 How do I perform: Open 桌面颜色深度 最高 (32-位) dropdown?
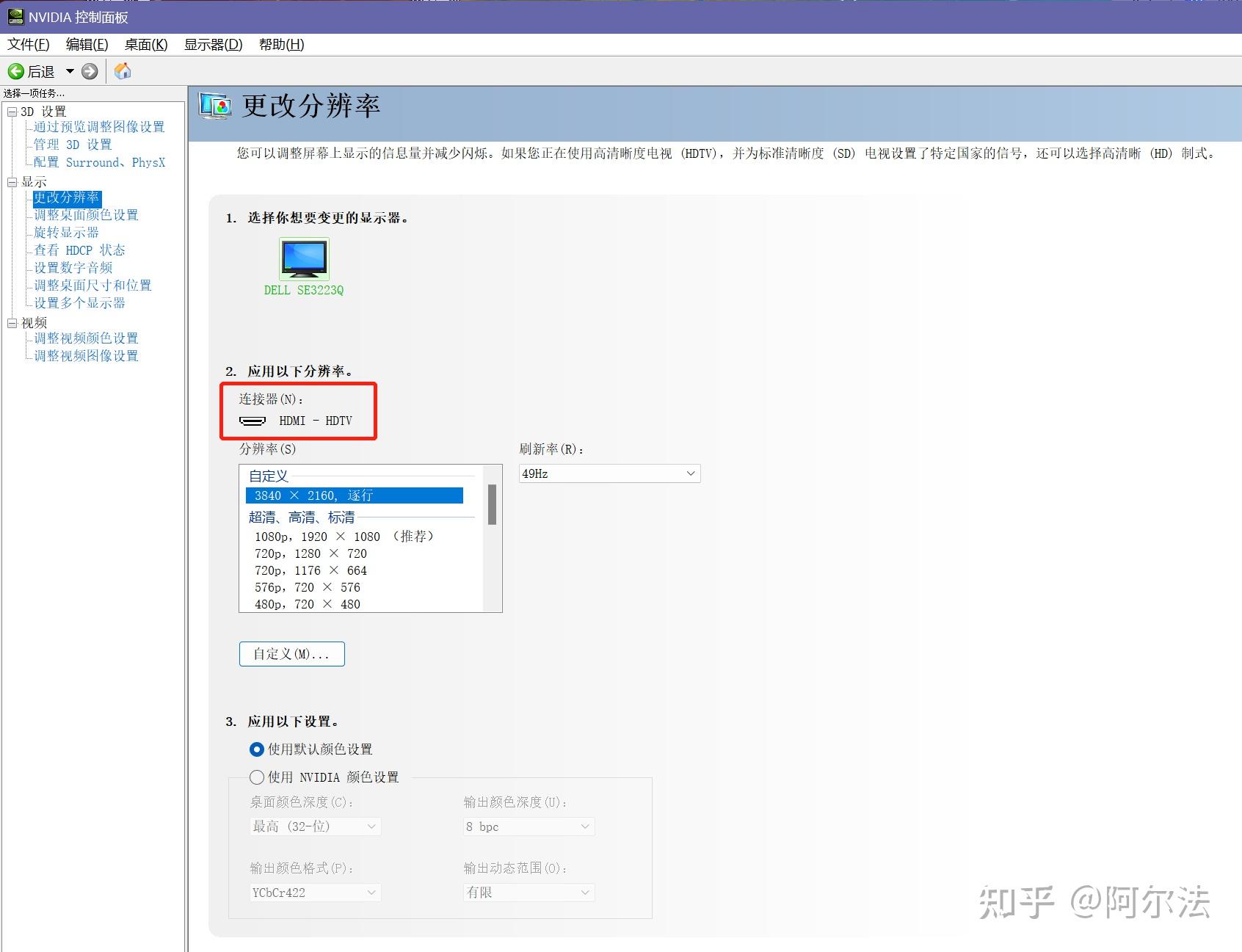[315, 826]
